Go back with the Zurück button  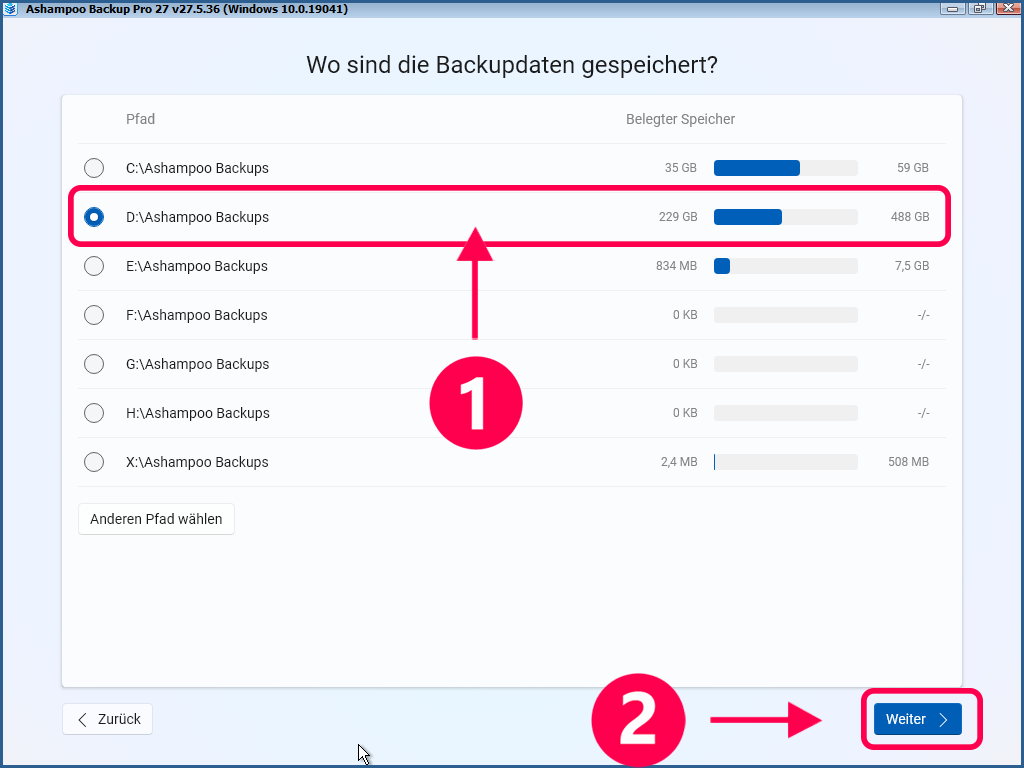tap(108, 719)
